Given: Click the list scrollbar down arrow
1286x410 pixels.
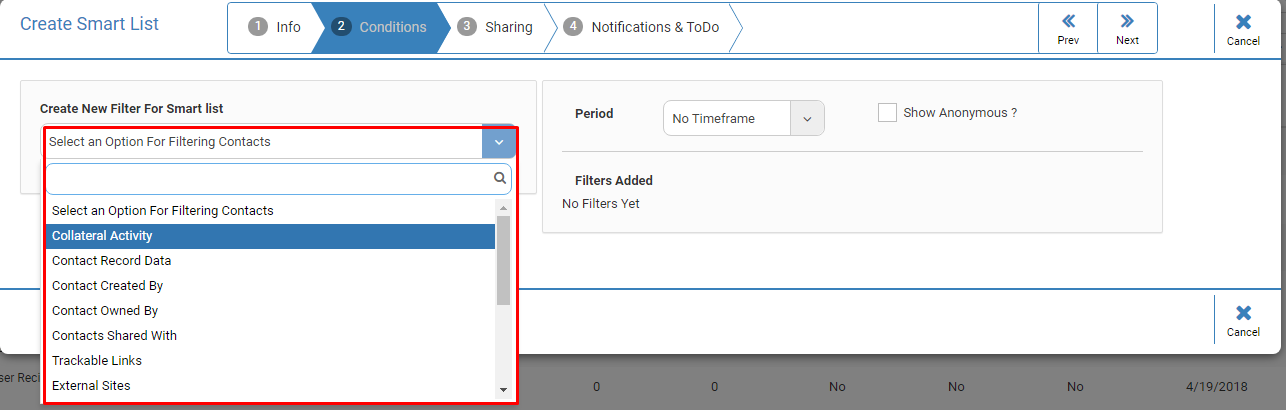Looking at the screenshot, I should (x=503, y=389).
